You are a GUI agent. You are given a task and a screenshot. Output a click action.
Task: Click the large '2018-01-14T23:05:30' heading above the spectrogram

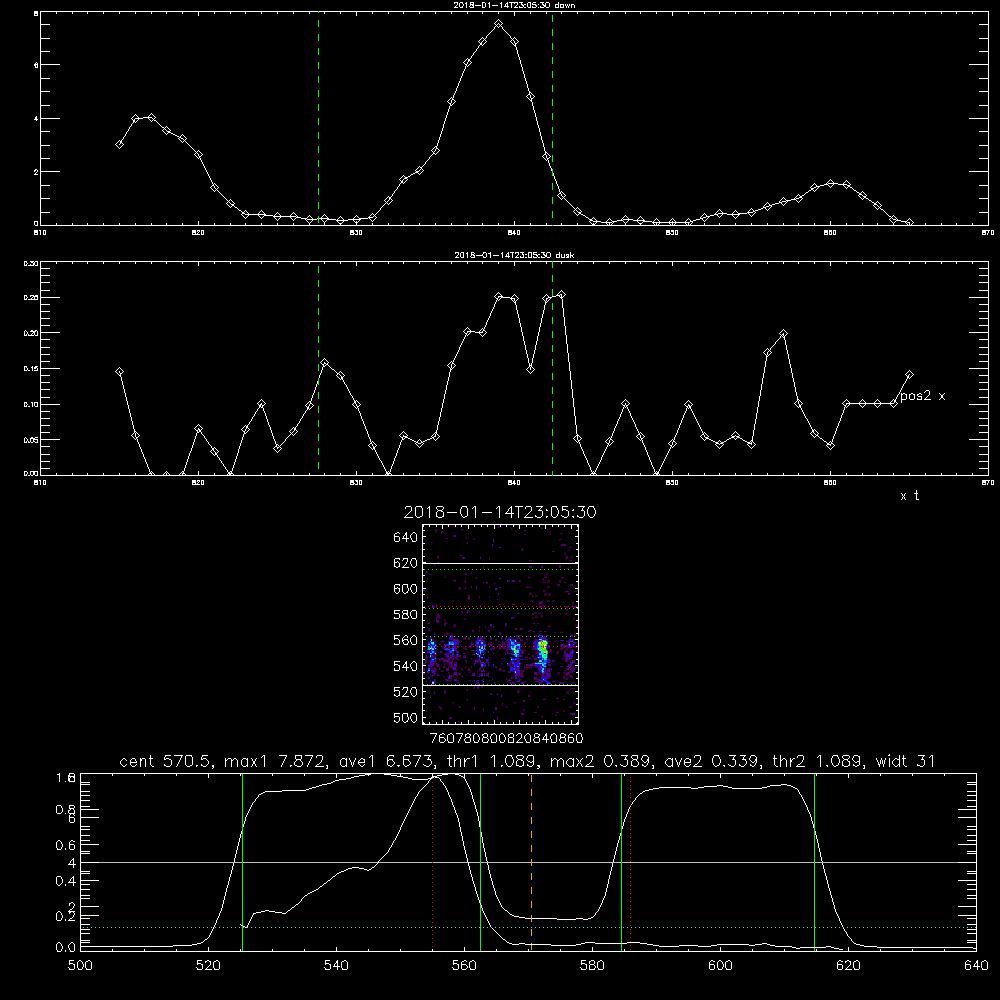[500, 512]
